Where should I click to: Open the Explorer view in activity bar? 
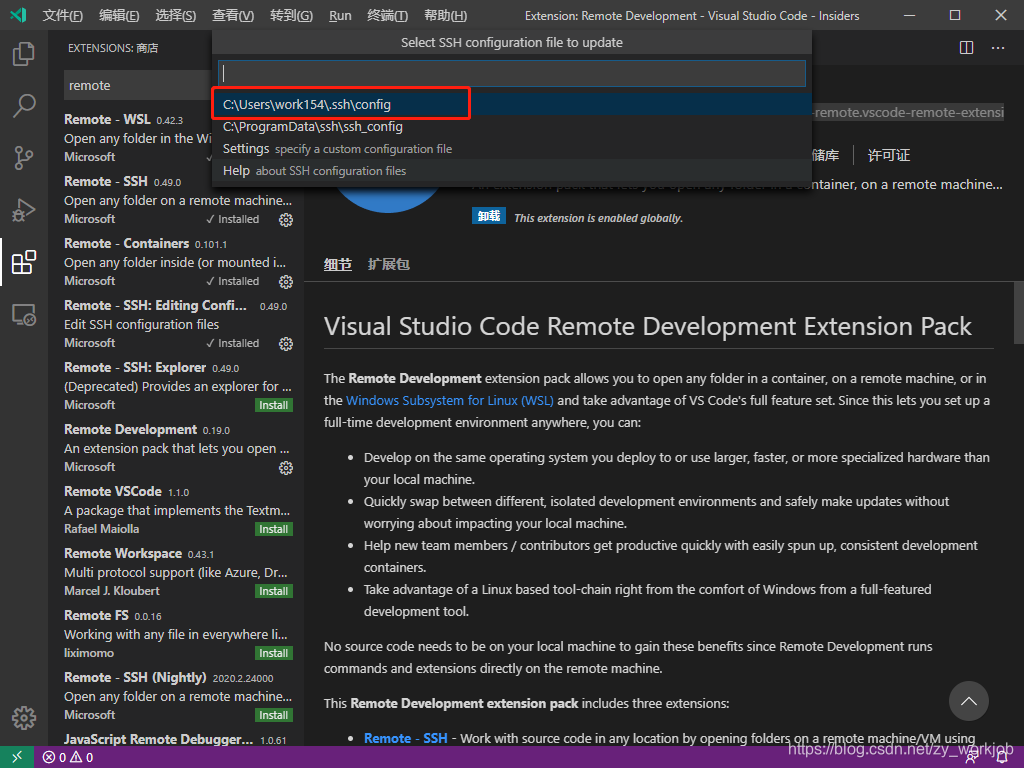point(24,54)
